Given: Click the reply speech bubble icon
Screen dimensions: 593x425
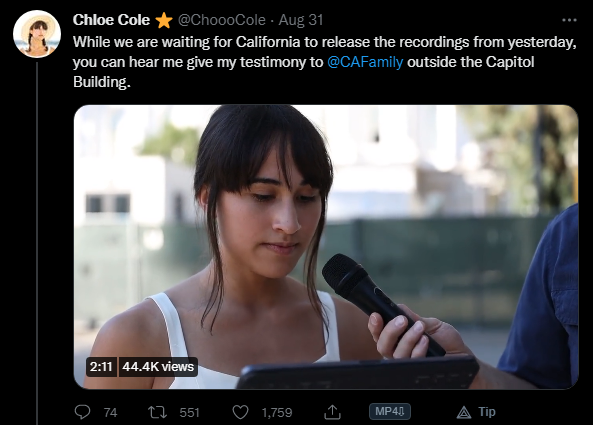Looking at the screenshot, I should [x=82, y=412].
